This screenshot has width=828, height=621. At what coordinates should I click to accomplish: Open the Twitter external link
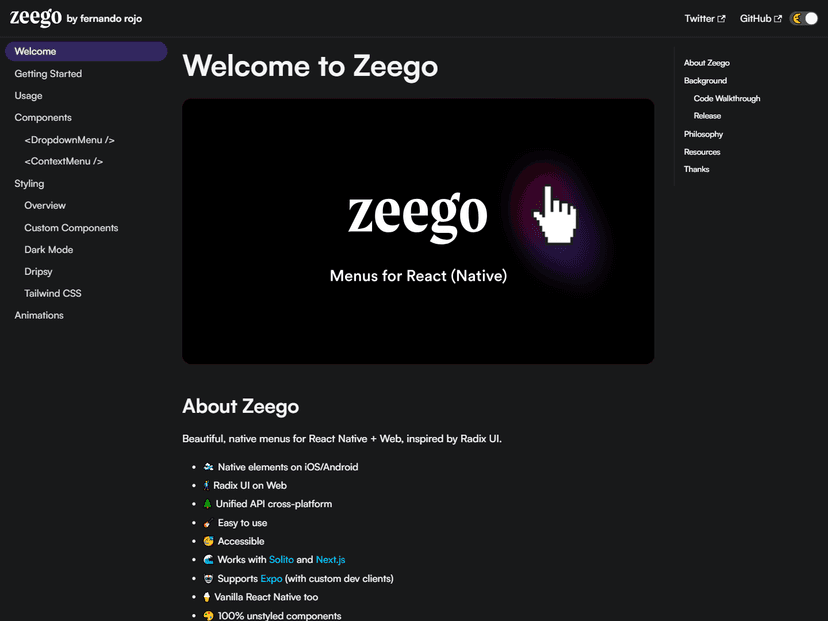pos(704,18)
